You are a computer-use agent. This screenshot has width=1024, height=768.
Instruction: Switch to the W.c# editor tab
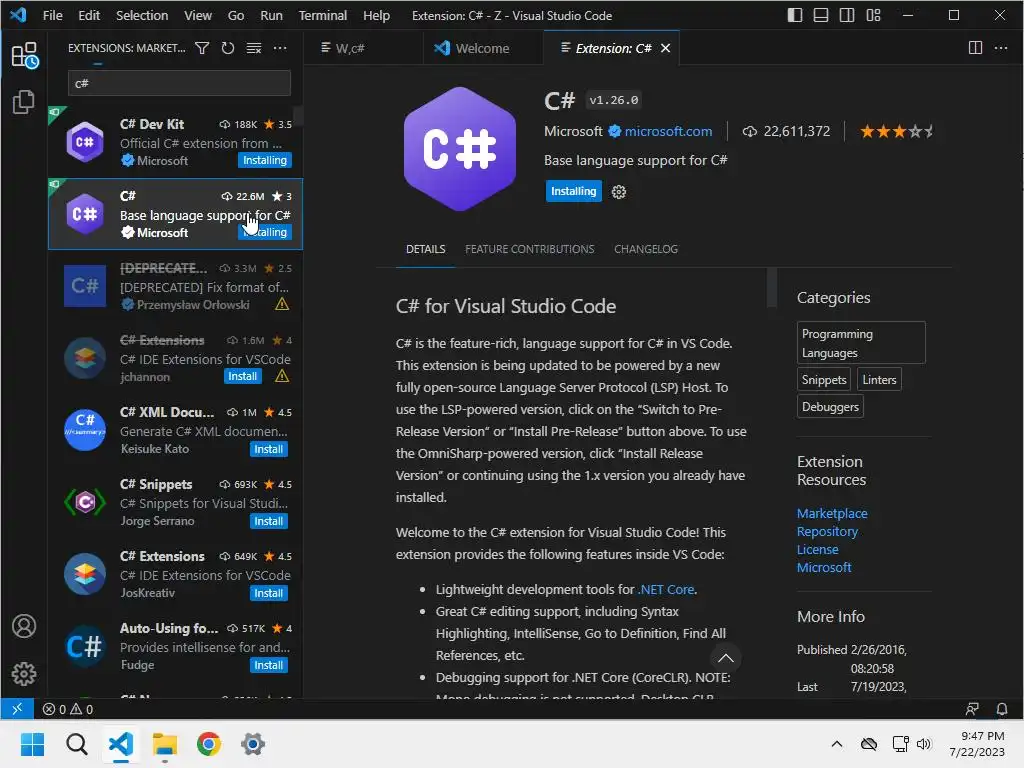pos(364,48)
